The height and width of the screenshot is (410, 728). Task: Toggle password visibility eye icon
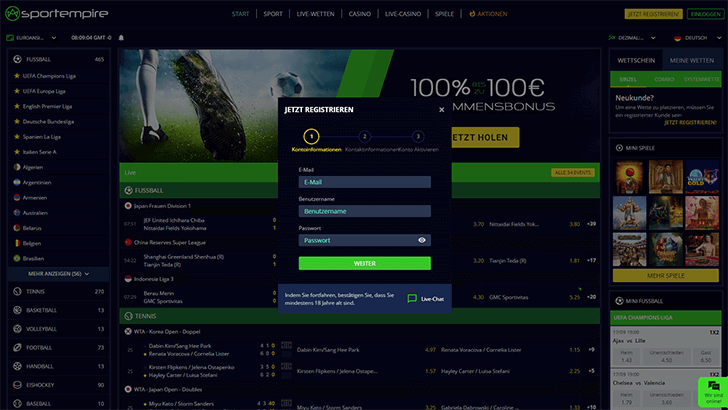click(x=422, y=240)
